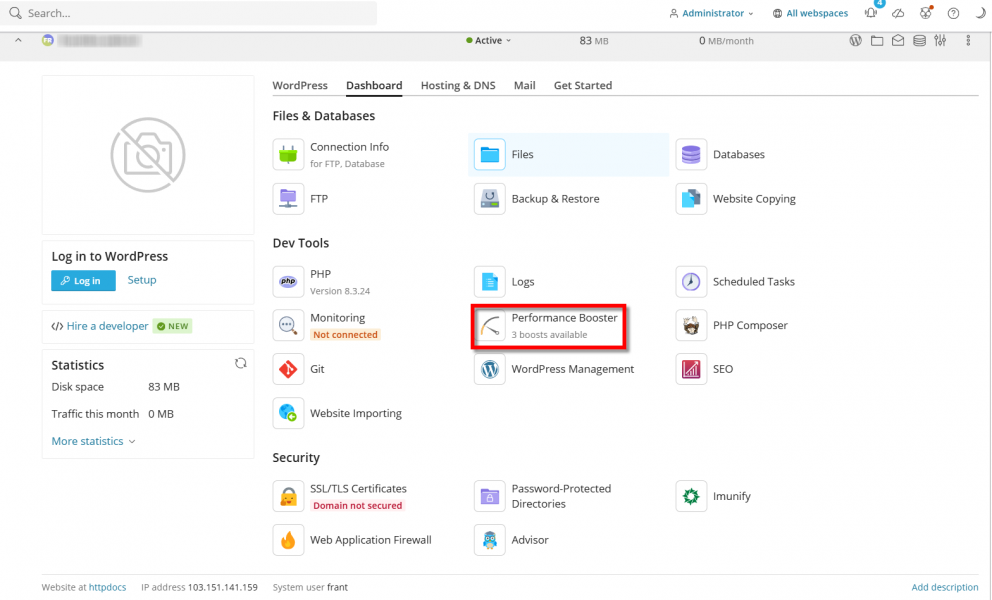Click the domain favicon in the row

coord(47,41)
